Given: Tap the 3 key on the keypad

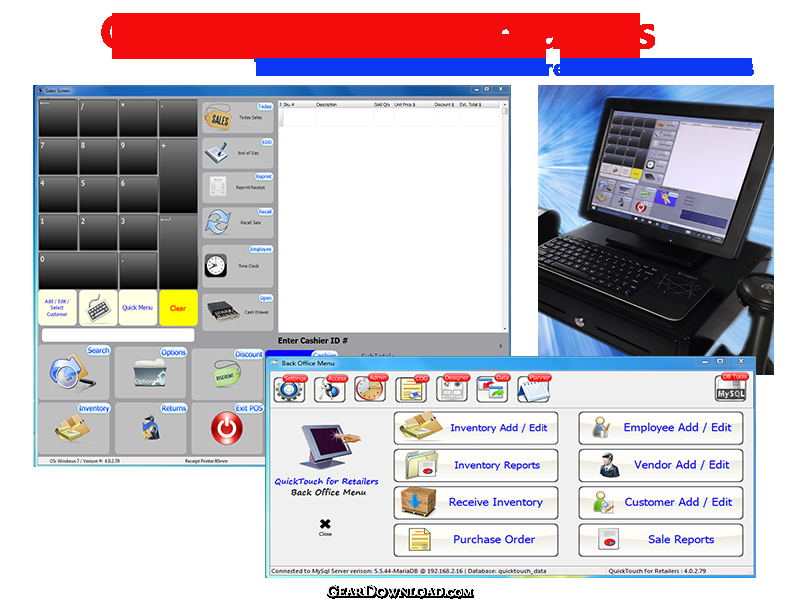Looking at the screenshot, I should [x=138, y=232].
